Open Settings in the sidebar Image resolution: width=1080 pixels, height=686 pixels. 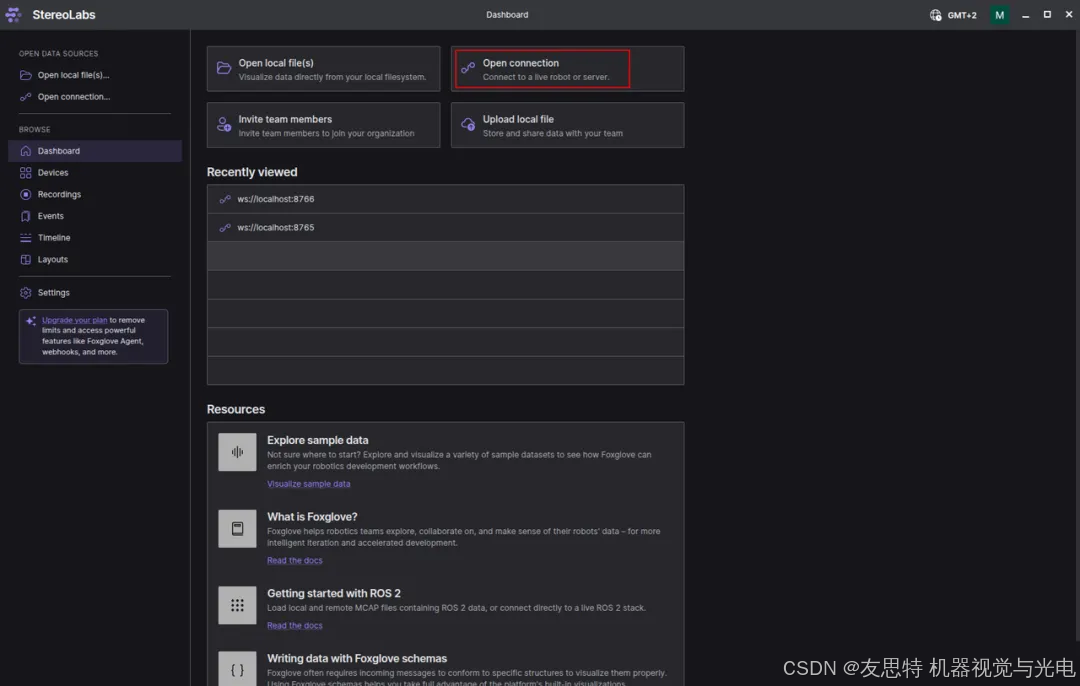pyautogui.click(x=95, y=293)
